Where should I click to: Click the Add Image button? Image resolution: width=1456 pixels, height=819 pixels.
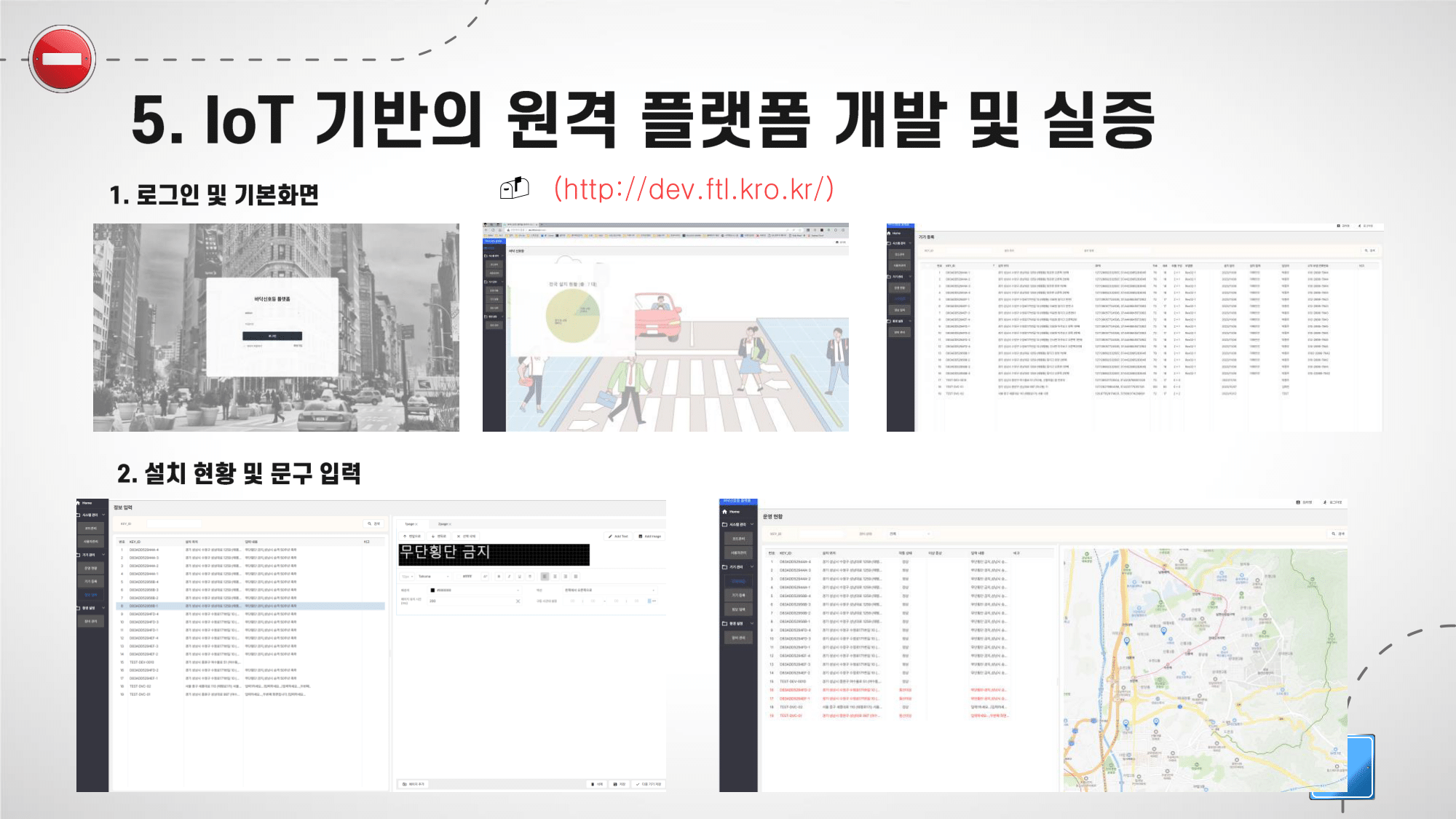coord(649,536)
